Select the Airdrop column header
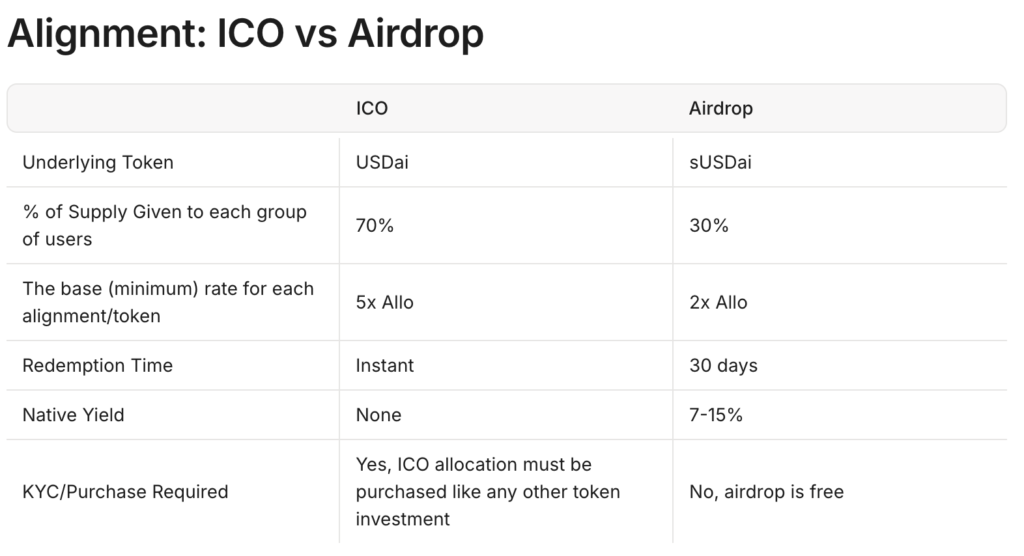The width and height of the screenshot is (1024, 556). pos(720,108)
